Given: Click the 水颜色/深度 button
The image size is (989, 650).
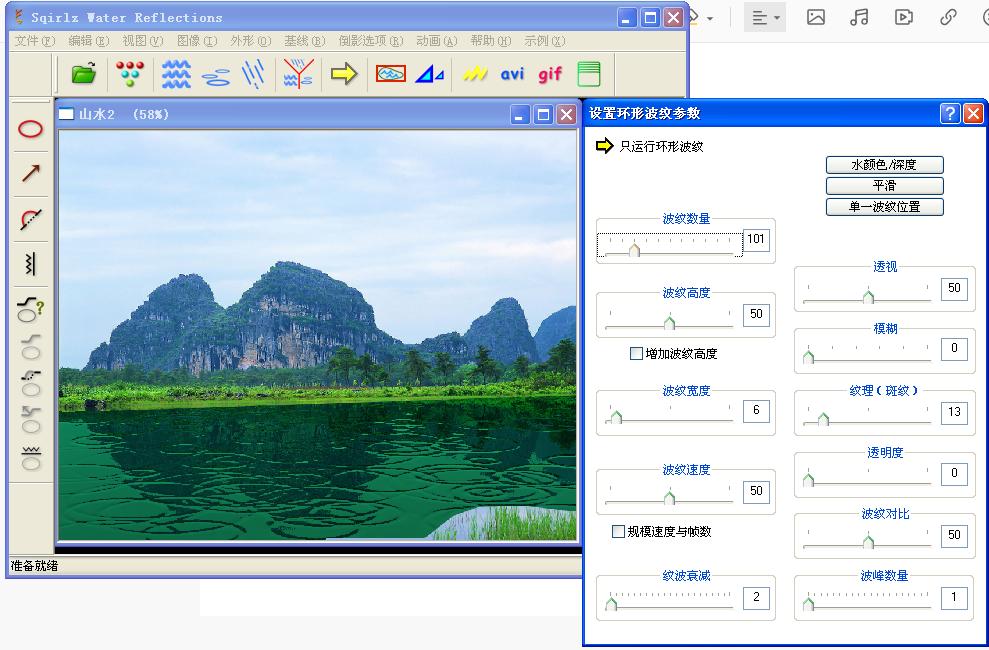Looking at the screenshot, I should pos(884,164).
